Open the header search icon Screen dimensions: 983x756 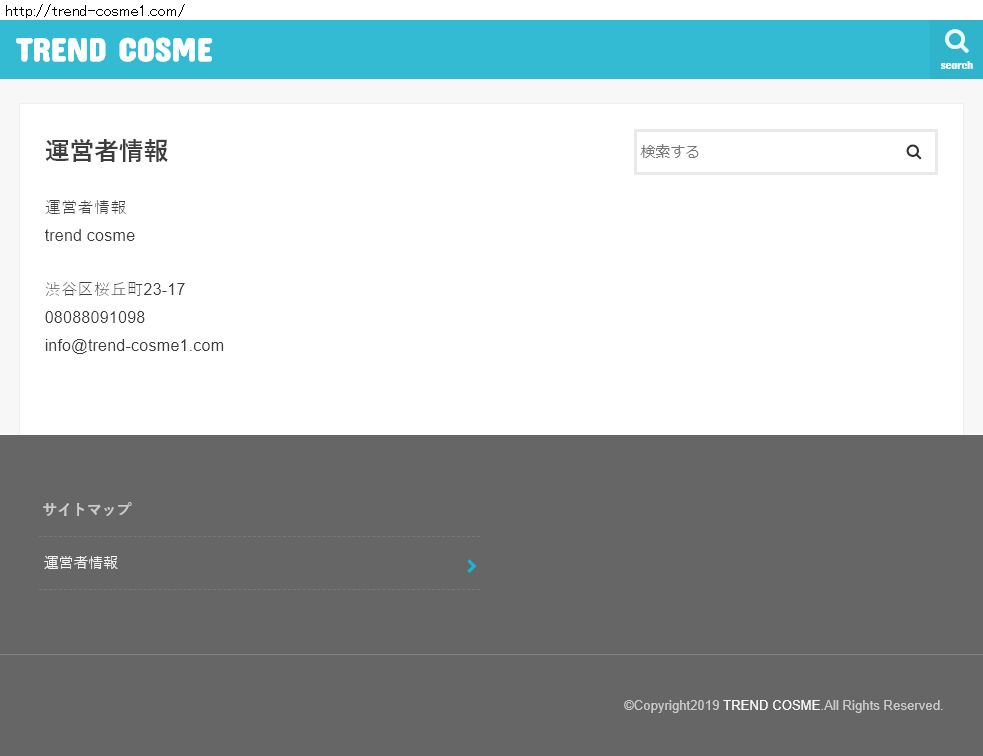(956, 50)
